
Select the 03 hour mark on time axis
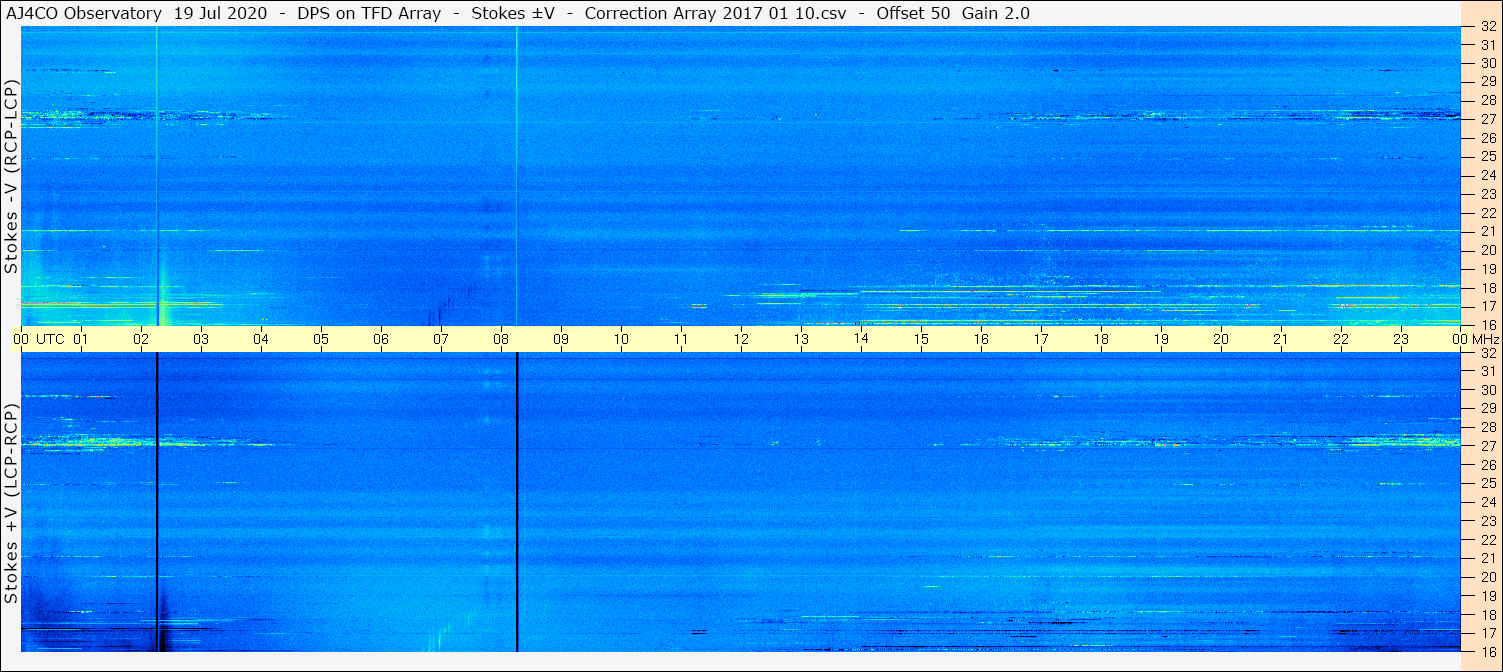[201, 339]
